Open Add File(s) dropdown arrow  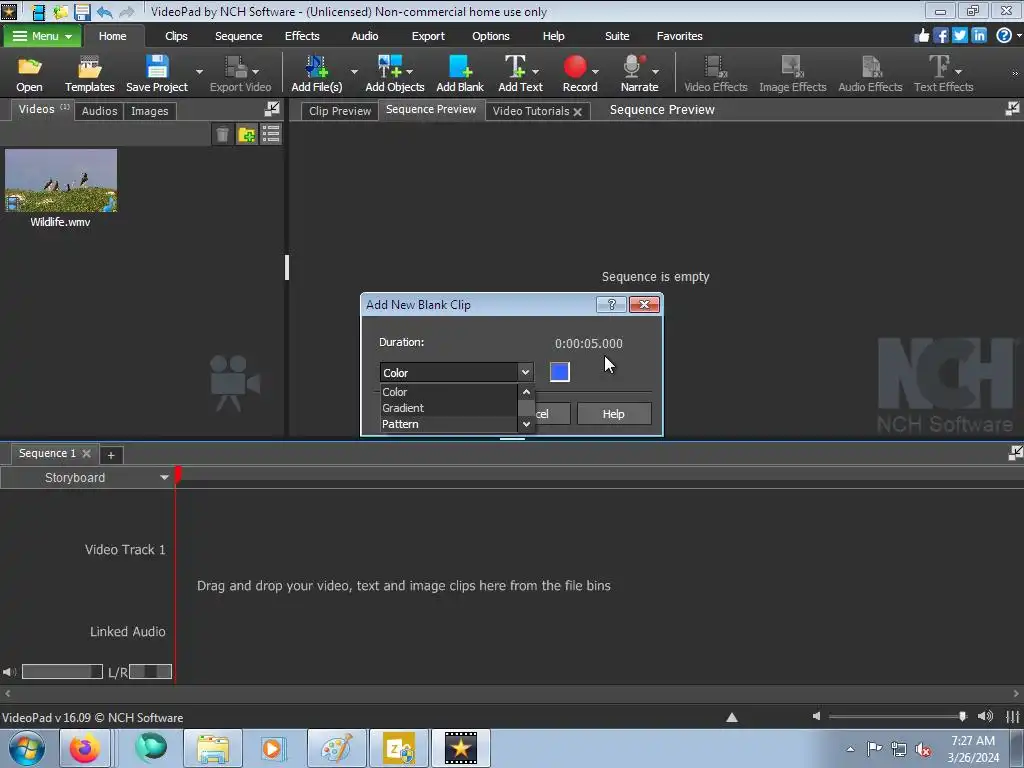354,72
